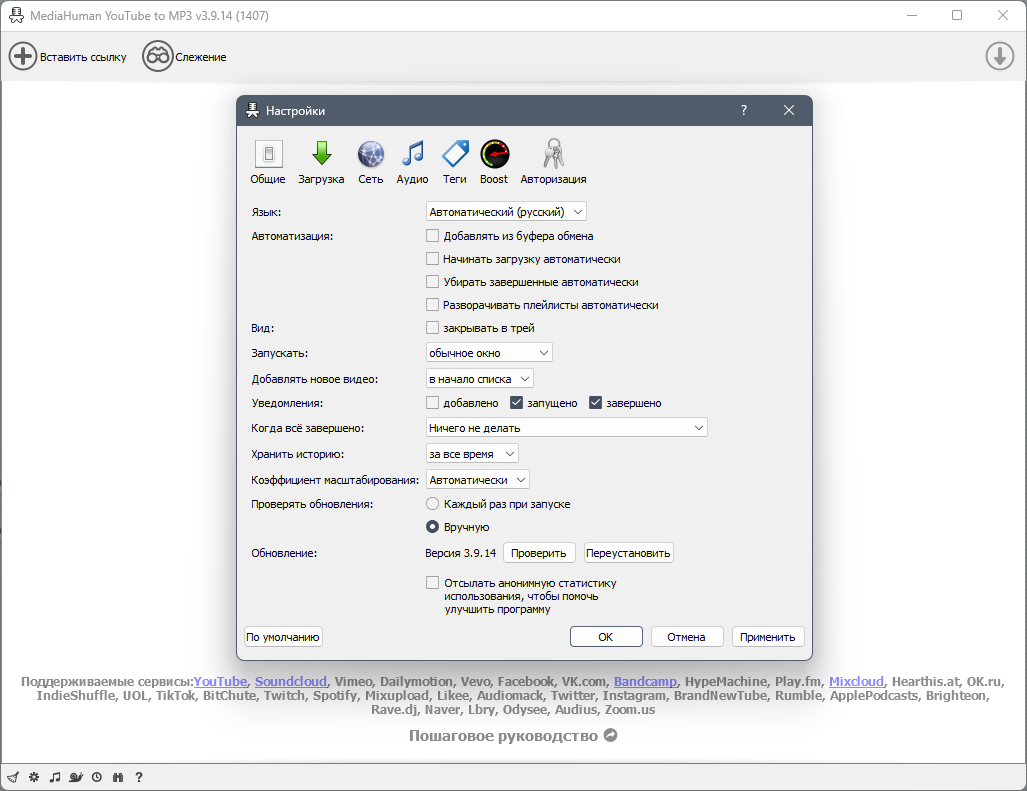The width and height of the screenshot is (1027, 791).
Task: Expand the Язык language dropdown
Action: [506, 212]
